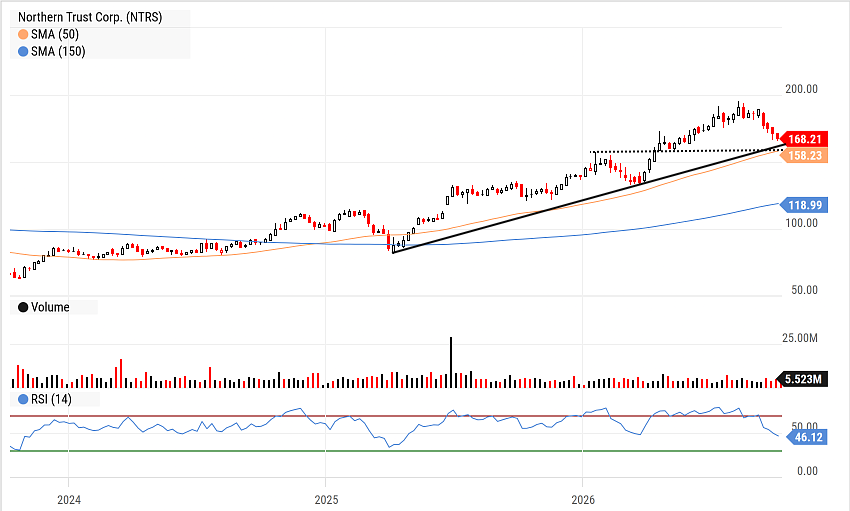
Task: Click the 100.00 price axis label
Action: 801,223
